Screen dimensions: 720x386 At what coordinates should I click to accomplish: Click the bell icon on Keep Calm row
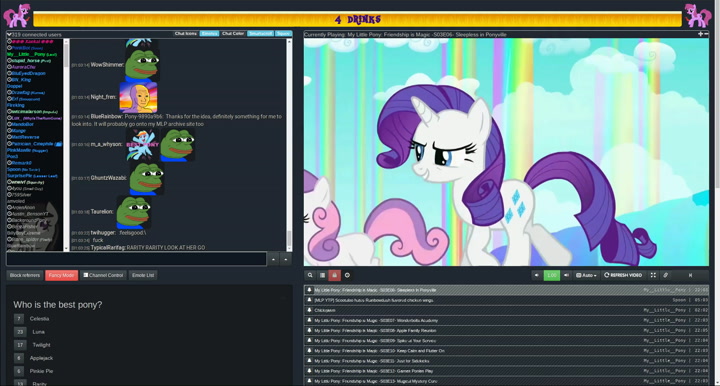[x=309, y=351]
